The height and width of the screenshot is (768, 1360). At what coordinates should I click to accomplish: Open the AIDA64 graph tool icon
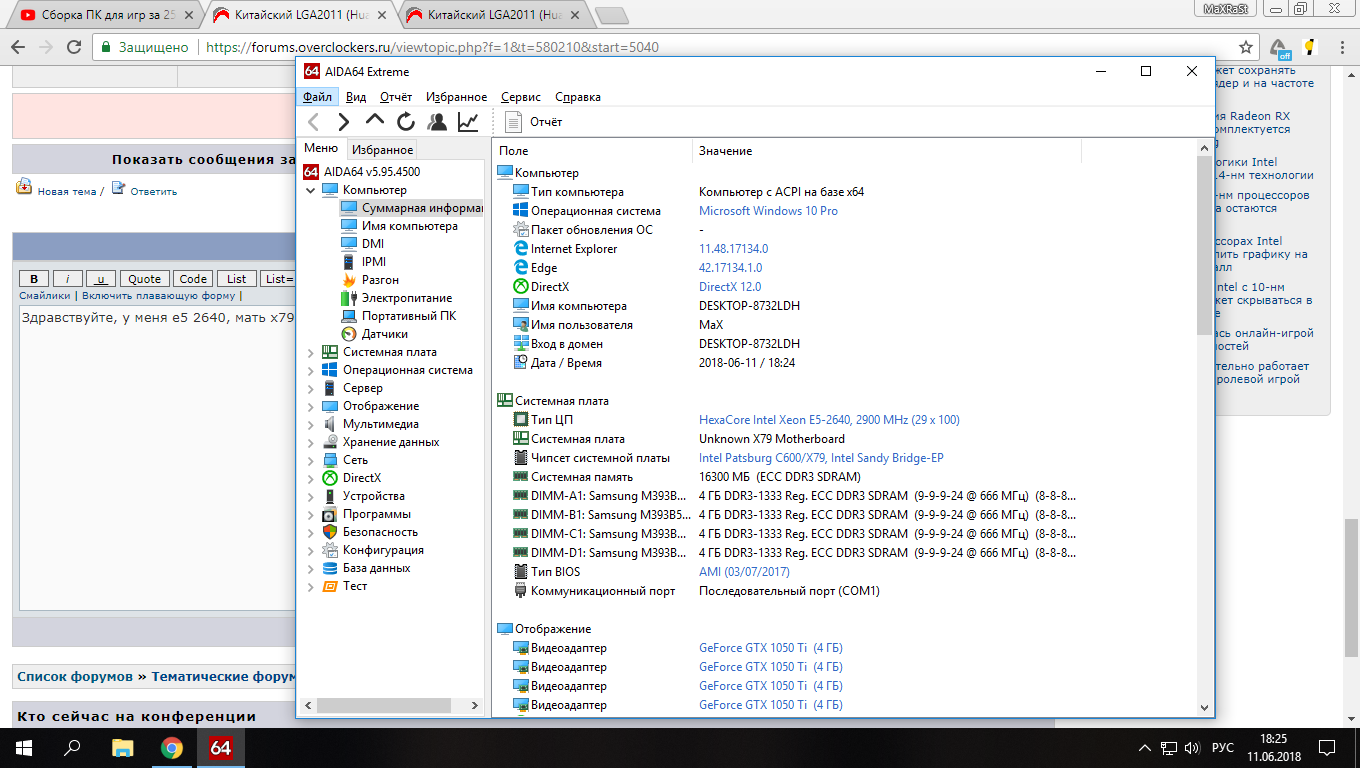click(x=468, y=122)
